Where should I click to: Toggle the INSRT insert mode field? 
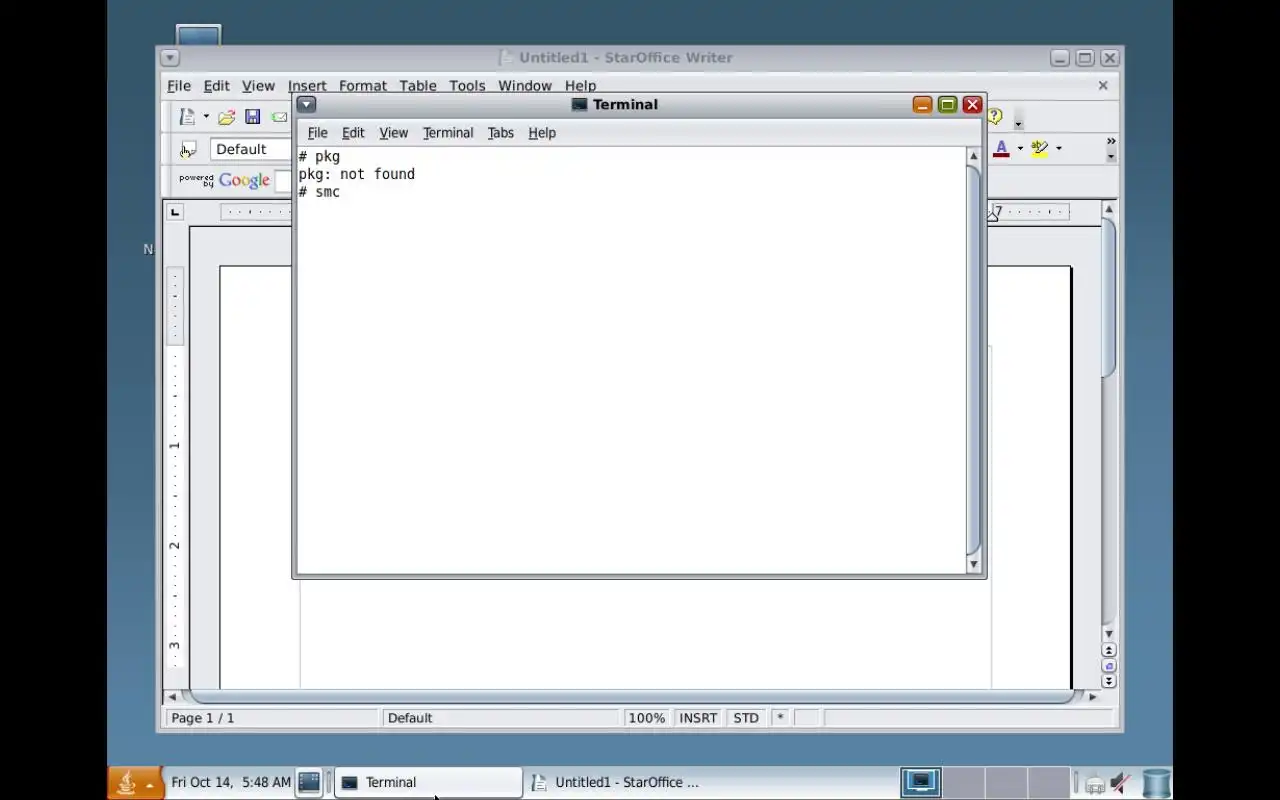click(x=698, y=718)
